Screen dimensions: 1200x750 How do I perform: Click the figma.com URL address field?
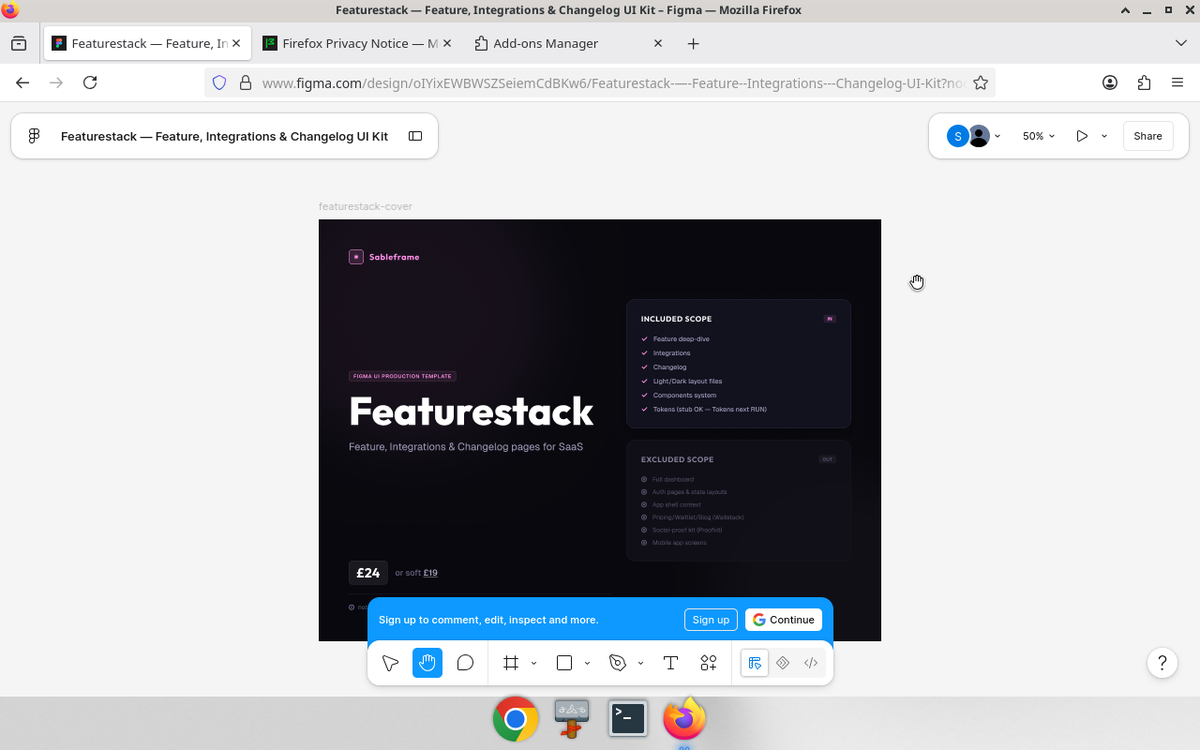tap(613, 83)
